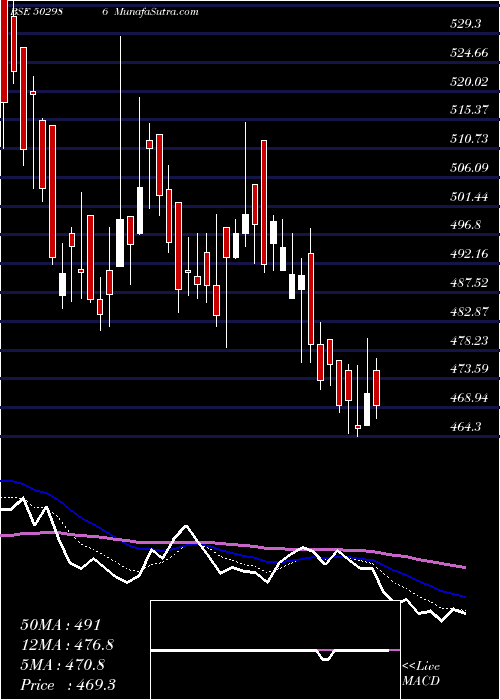500x700 pixels.
Task: Select the 520.02 price level label
Action: pyautogui.click(x=469, y=82)
